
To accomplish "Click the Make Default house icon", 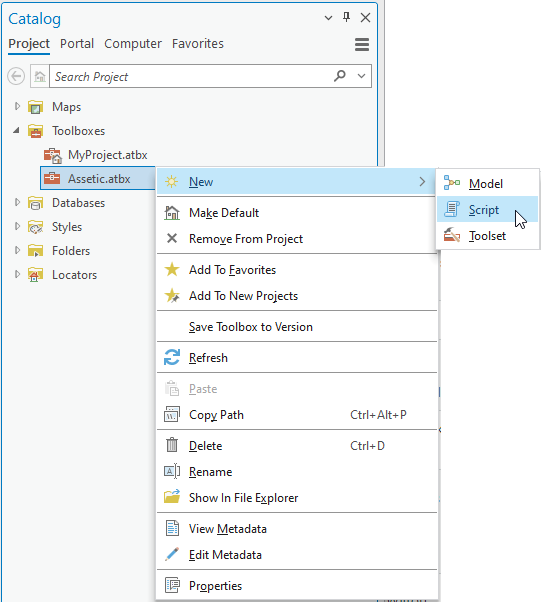I will 172,213.
